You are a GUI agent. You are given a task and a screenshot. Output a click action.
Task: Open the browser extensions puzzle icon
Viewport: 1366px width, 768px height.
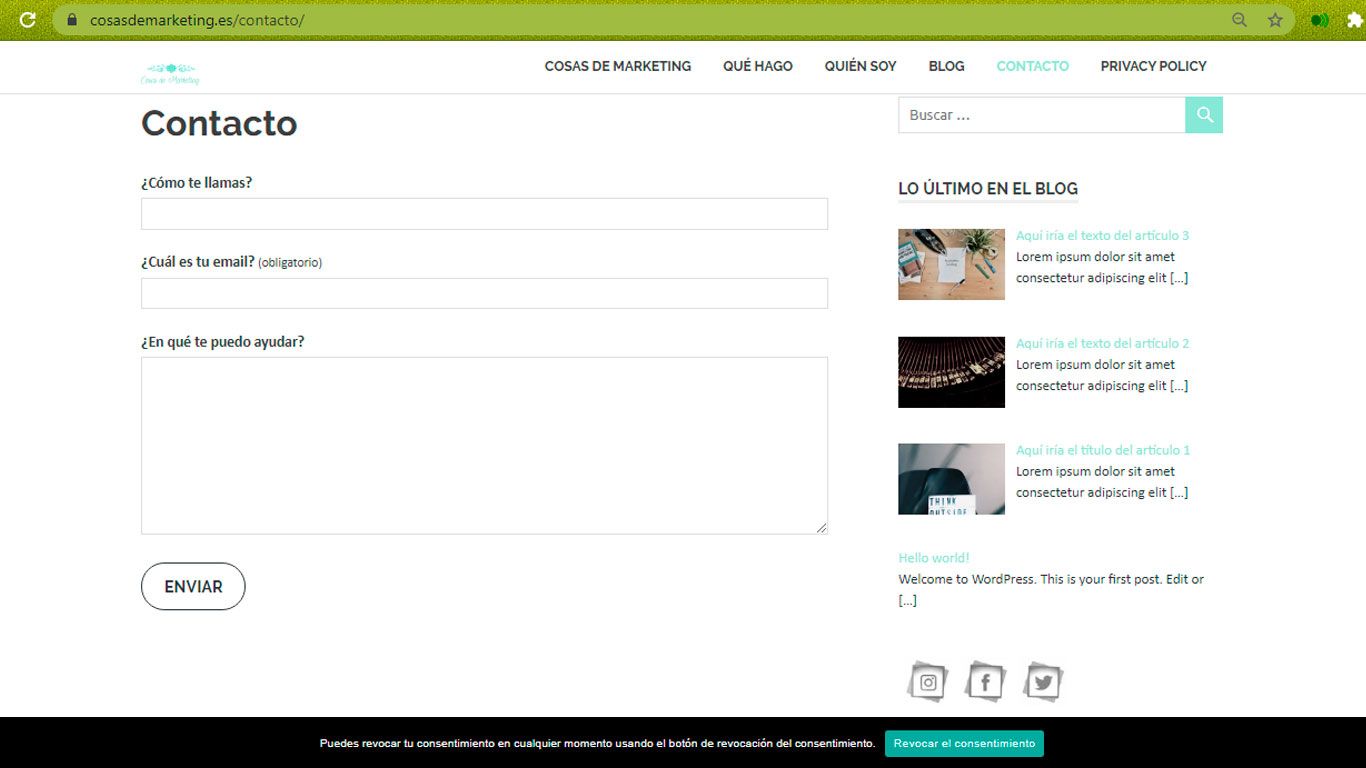coord(1354,20)
